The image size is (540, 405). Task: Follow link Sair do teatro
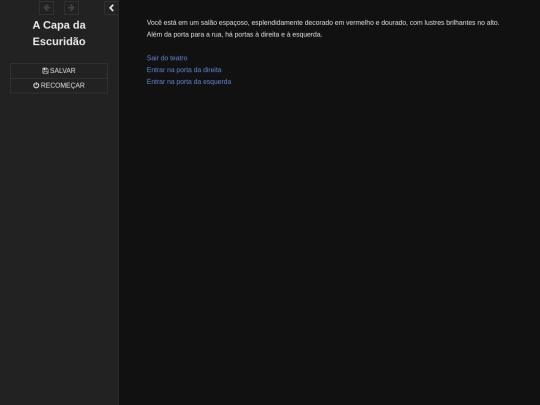[167, 58]
